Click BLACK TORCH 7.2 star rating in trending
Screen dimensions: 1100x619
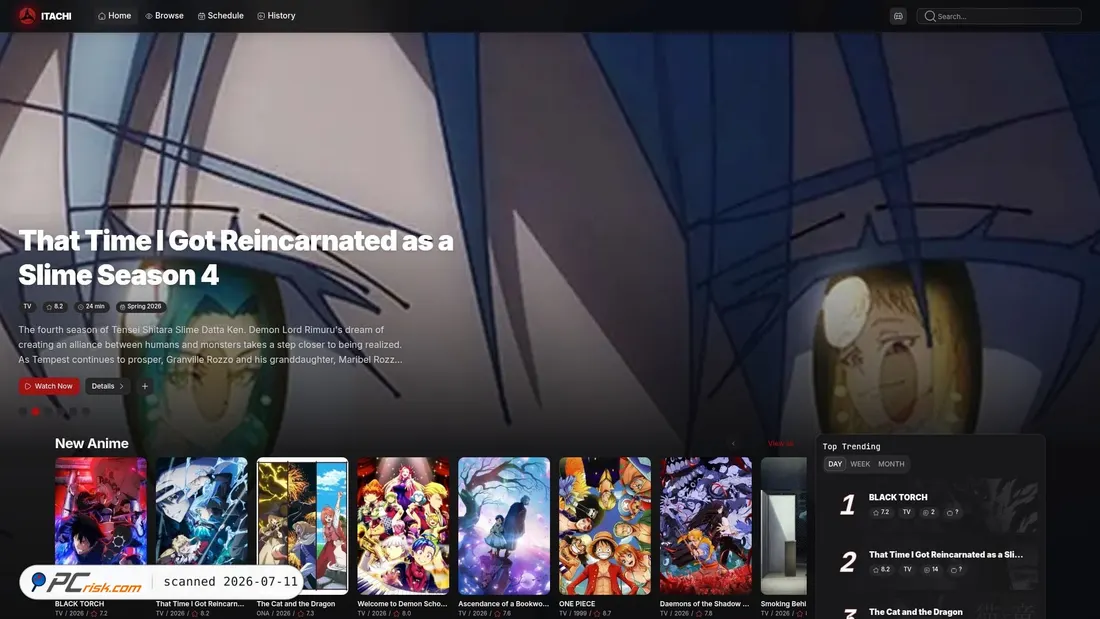[x=881, y=512]
